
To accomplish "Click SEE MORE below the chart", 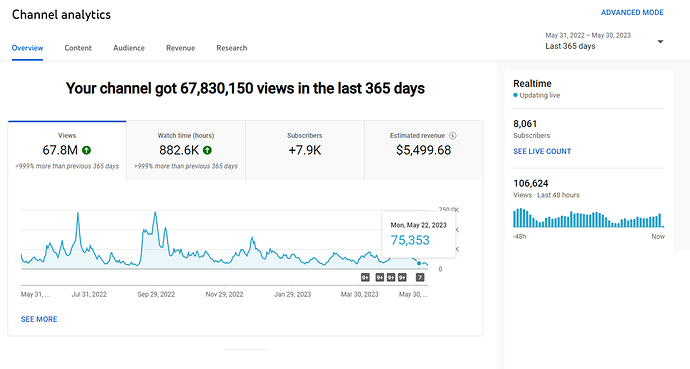I will 39,319.
